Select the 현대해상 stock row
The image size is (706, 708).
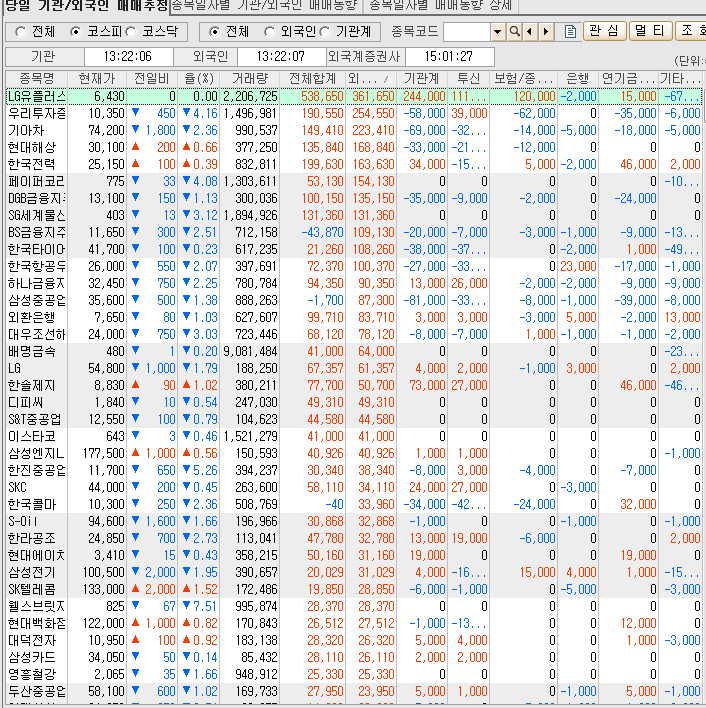pos(354,147)
